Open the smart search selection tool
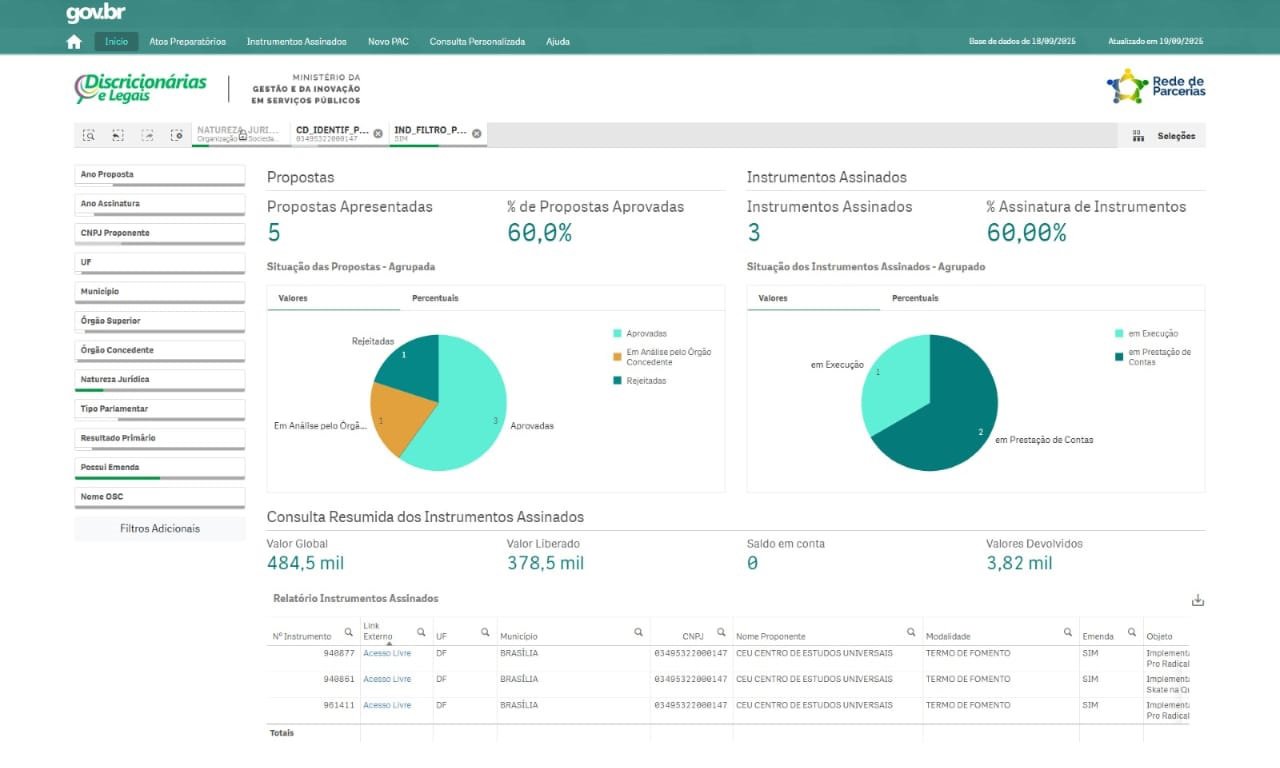This screenshot has height=768, width=1280. 89,135
